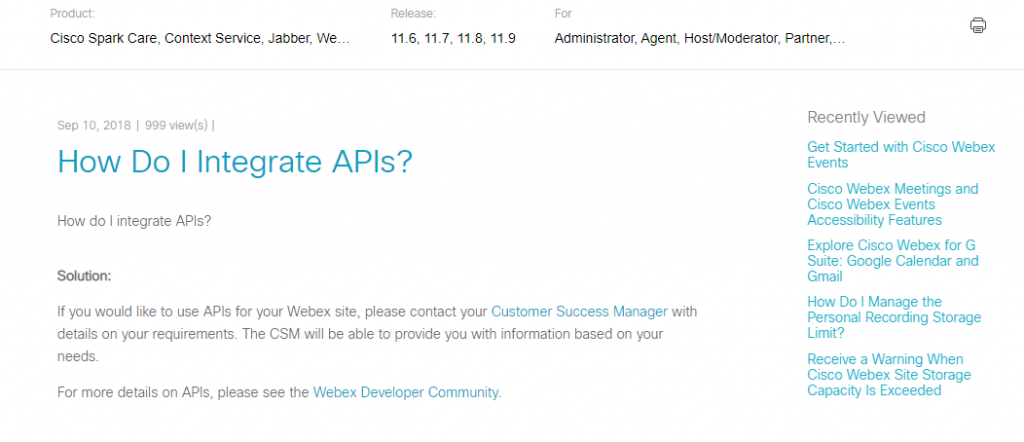Click the Solution: heading
The image size is (1024, 442).
click(84, 276)
